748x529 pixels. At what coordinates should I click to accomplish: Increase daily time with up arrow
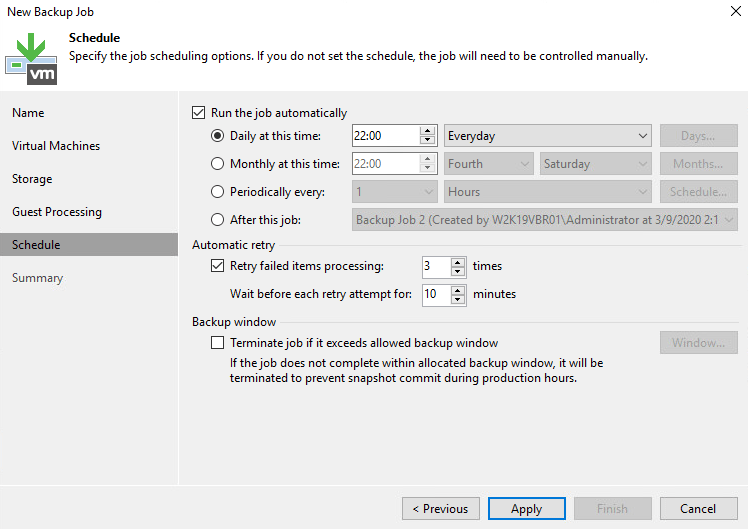[x=427, y=131]
